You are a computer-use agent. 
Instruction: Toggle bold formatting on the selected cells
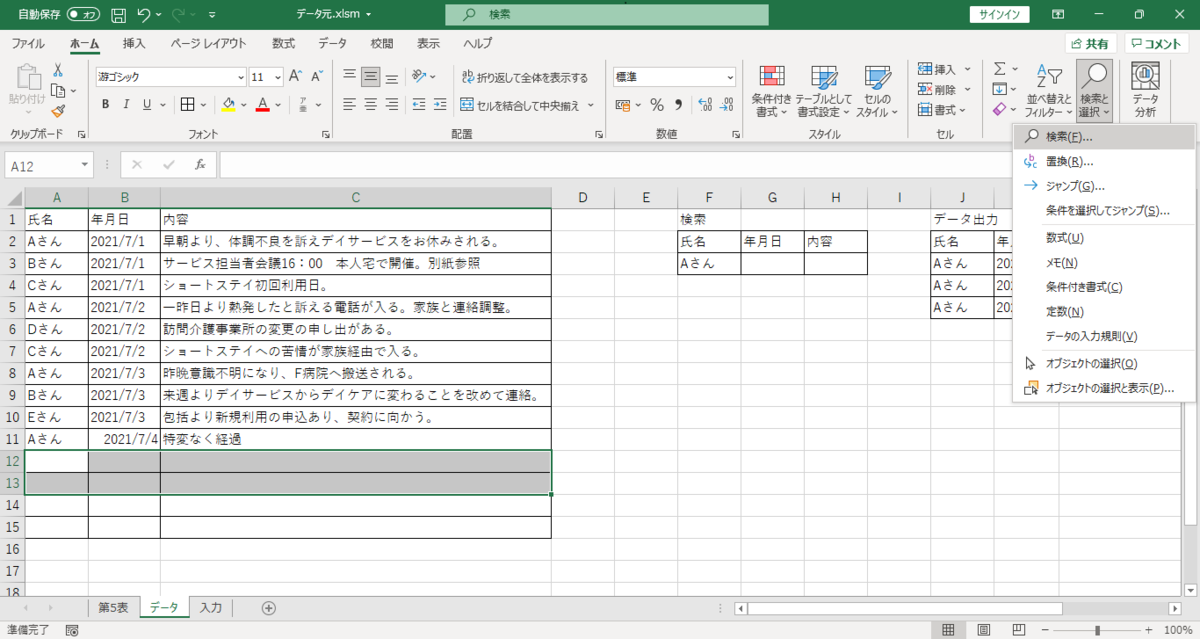pos(104,103)
